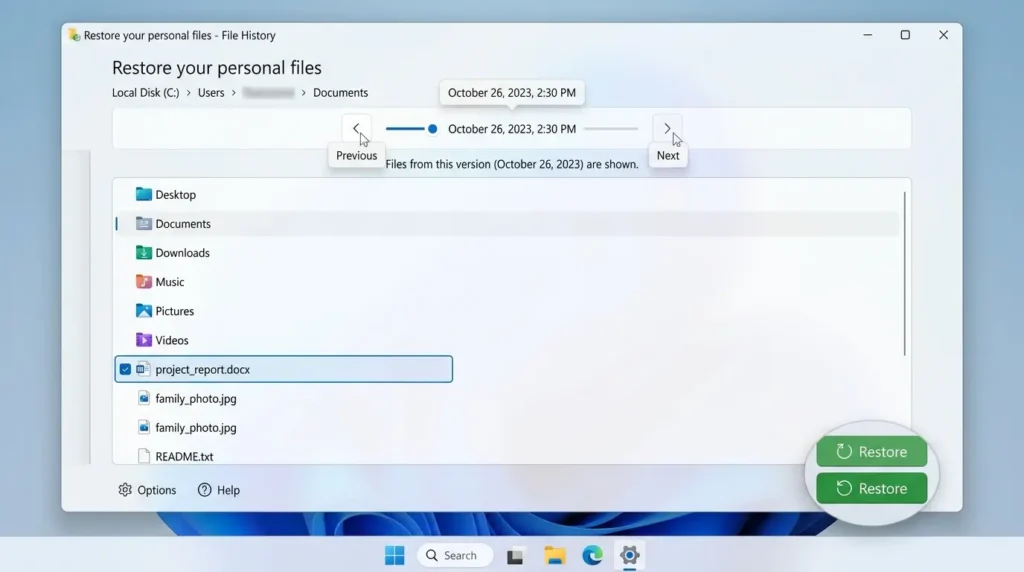Click the 'Files from this version' status text

(512, 165)
